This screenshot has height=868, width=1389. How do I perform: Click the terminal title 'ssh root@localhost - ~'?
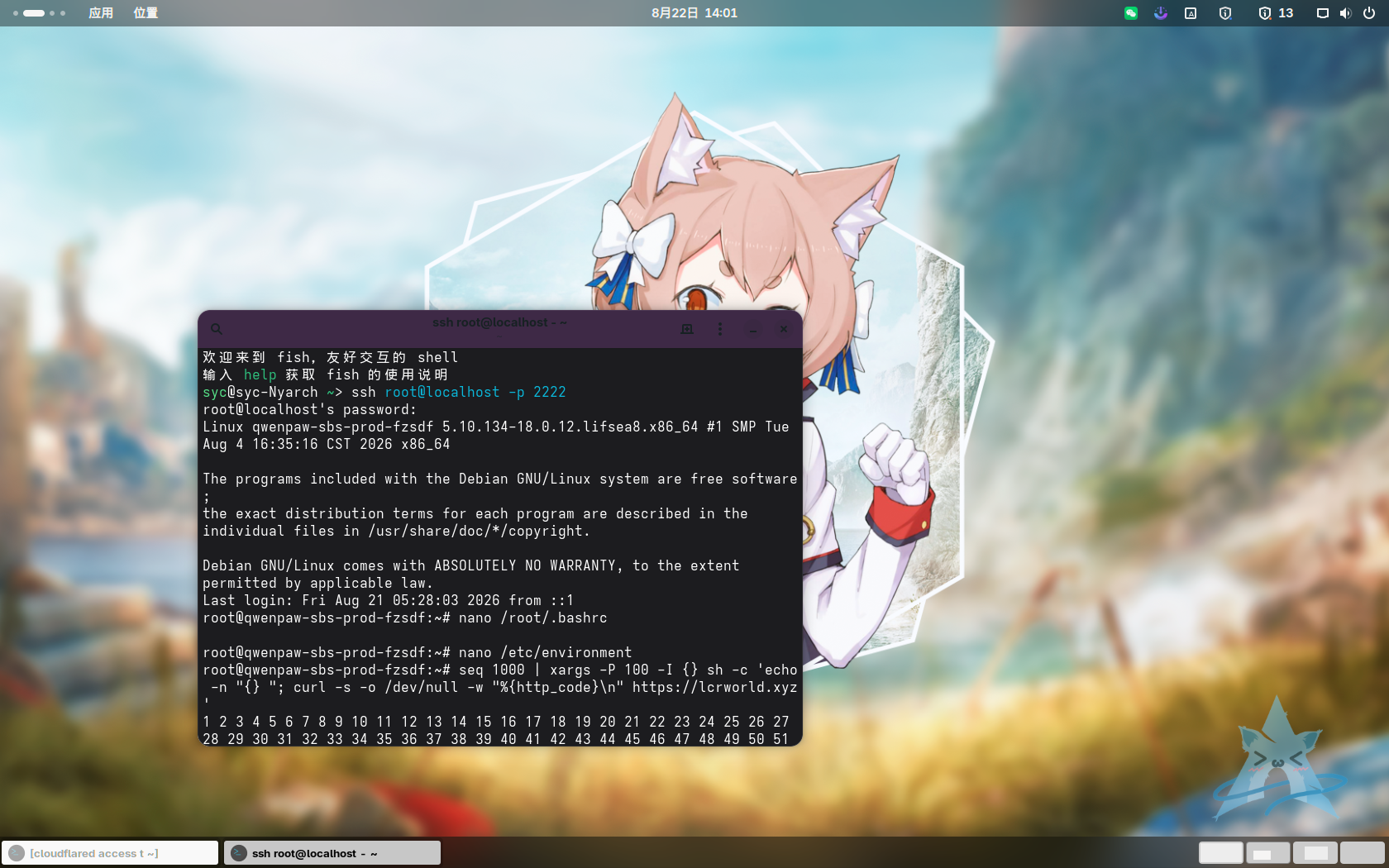tap(499, 322)
